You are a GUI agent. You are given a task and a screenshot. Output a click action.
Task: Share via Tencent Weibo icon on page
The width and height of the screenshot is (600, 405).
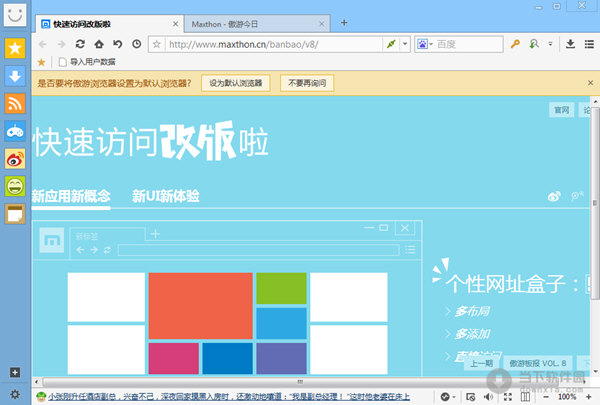(x=577, y=196)
